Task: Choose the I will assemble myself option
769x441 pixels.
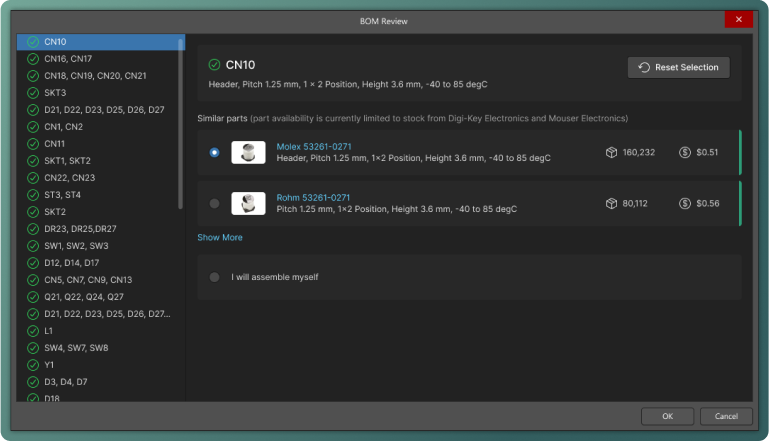Action: 214,277
